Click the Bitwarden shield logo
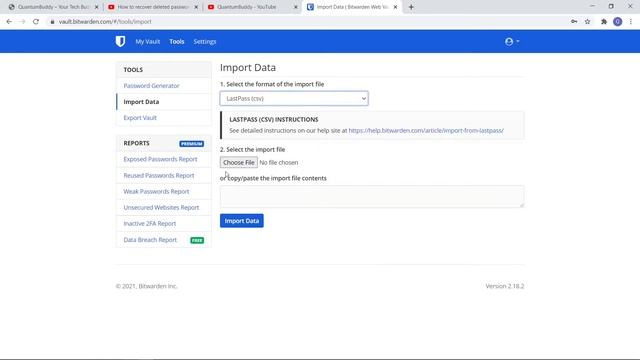The image size is (640, 360). click(120, 41)
